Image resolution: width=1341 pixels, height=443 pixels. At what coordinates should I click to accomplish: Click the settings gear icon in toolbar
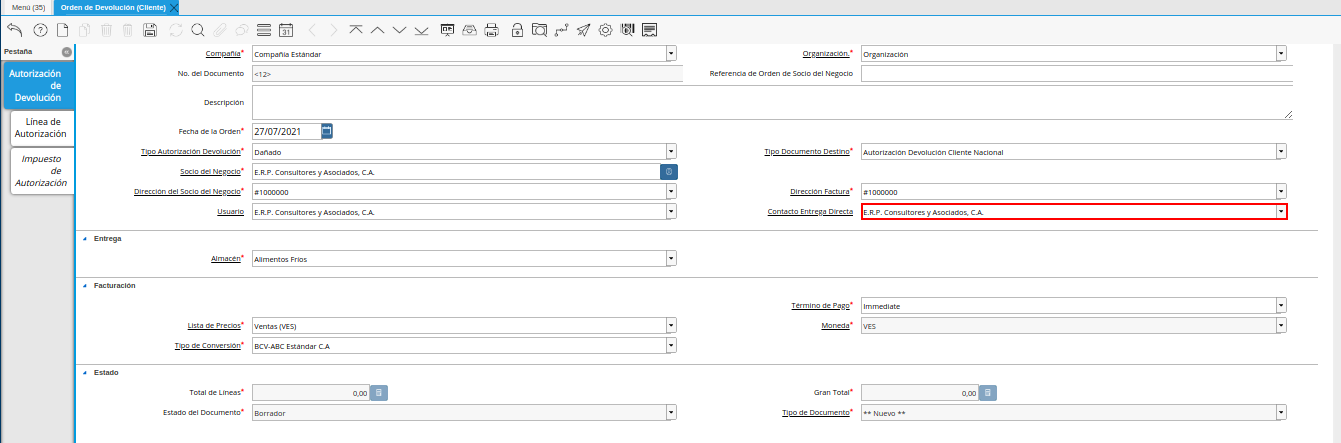[x=605, y=30]
